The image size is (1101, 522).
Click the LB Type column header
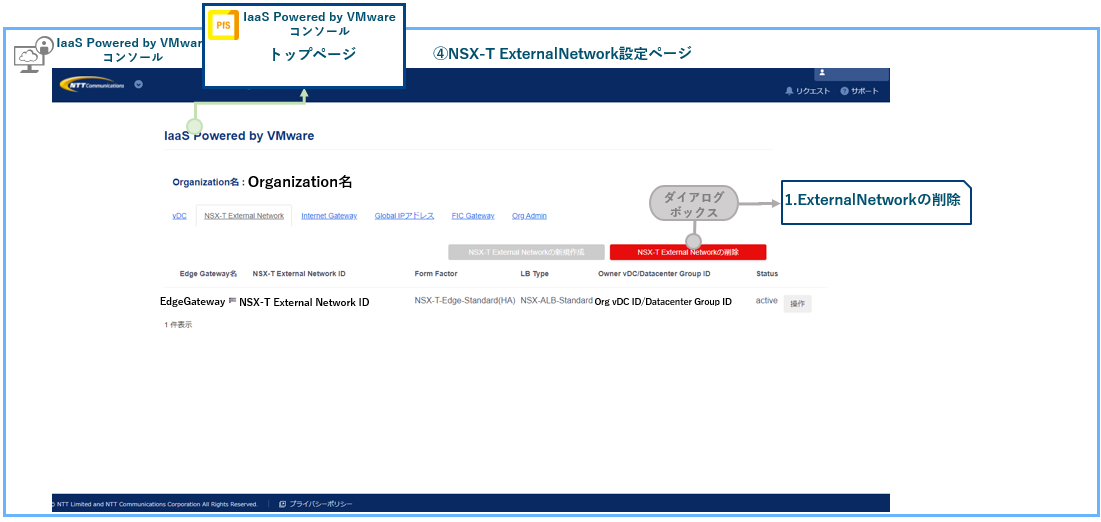point(534,274)
